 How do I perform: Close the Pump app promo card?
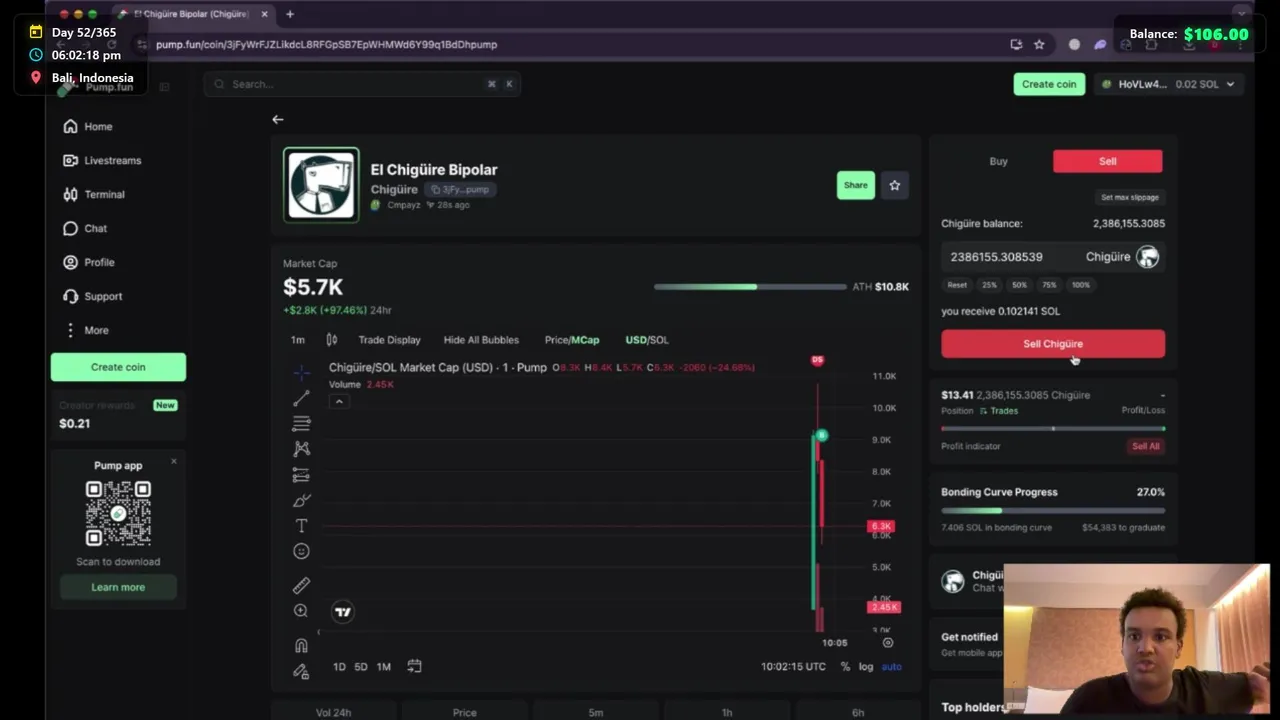click(174, 461)
